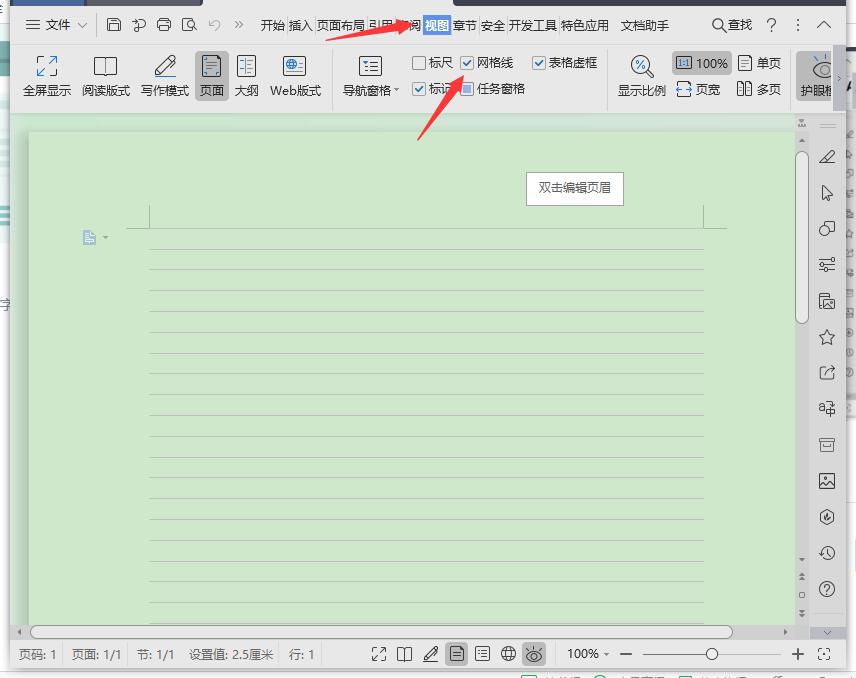Image resolution: width=856 pixels, height=678 pixels.
Task: Click the vertical scrollbar thumb
Action: [801, 237]
